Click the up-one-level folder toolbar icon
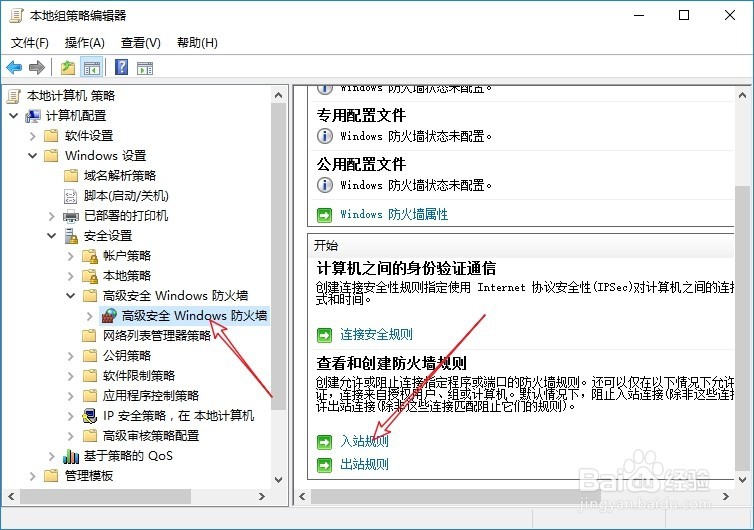The image size is (754, 530). [68, 67]
